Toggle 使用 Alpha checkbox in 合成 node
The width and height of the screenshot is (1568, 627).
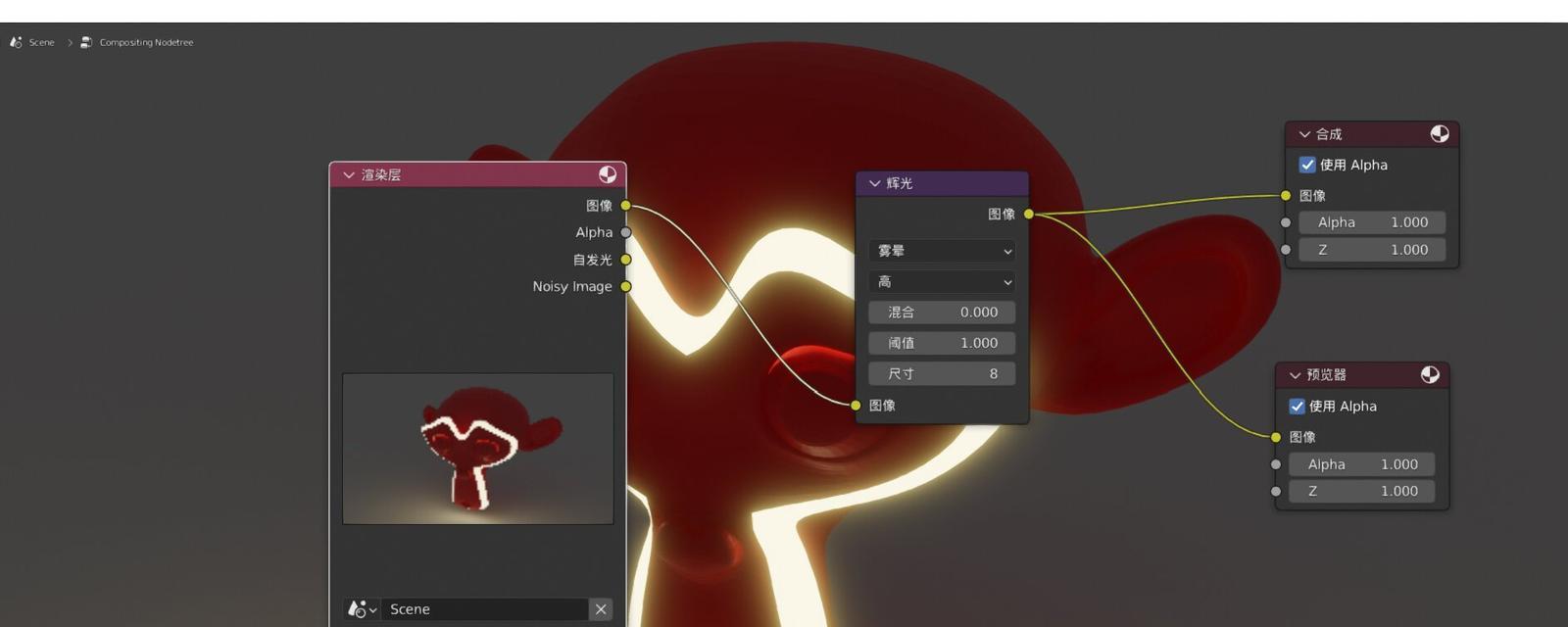pyautogui.click(x=1307, y=165)
